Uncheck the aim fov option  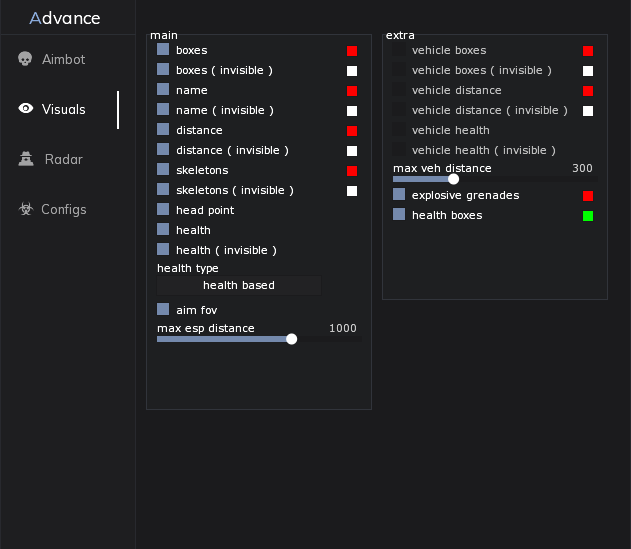163,310
